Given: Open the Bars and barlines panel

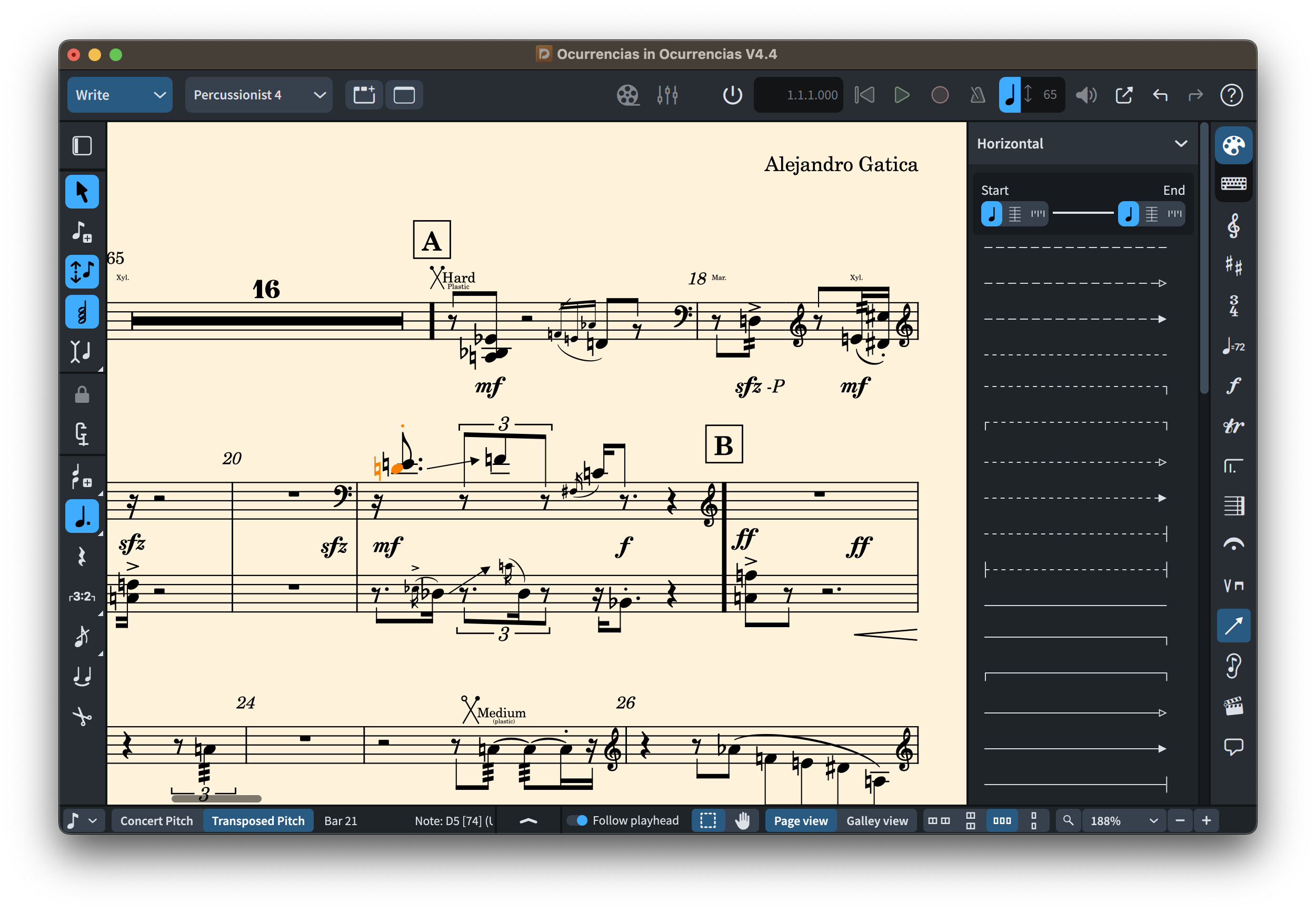Looking at the screenshot, I should [x=1233, y=505].
